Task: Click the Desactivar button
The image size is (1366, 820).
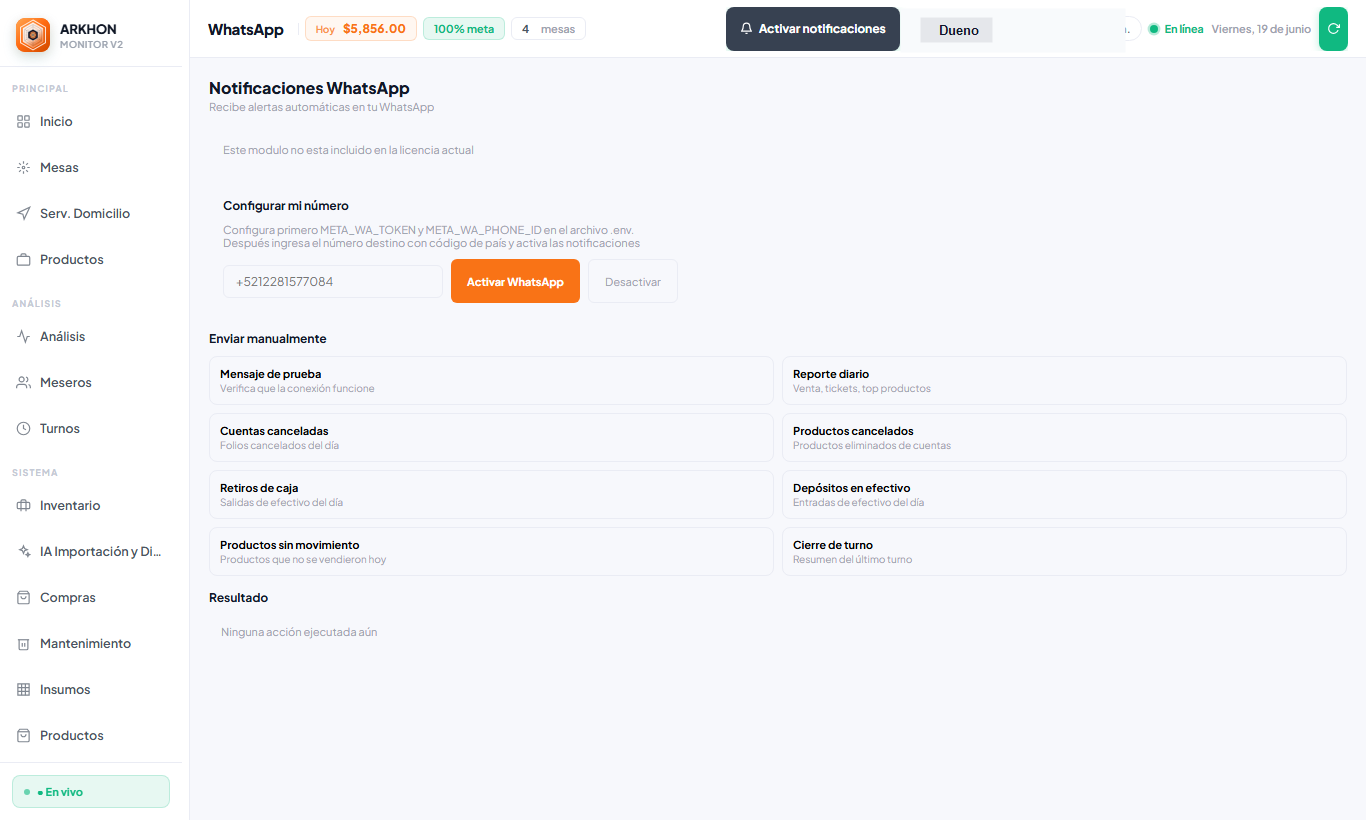Action: tap(633, 281)
